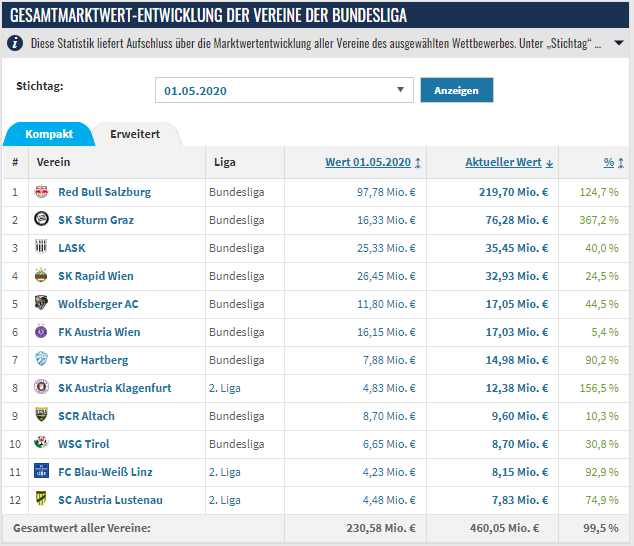Switch to the Erweitert tab
The height and width of the screenshot is (546, 634).
click(135, 134)
